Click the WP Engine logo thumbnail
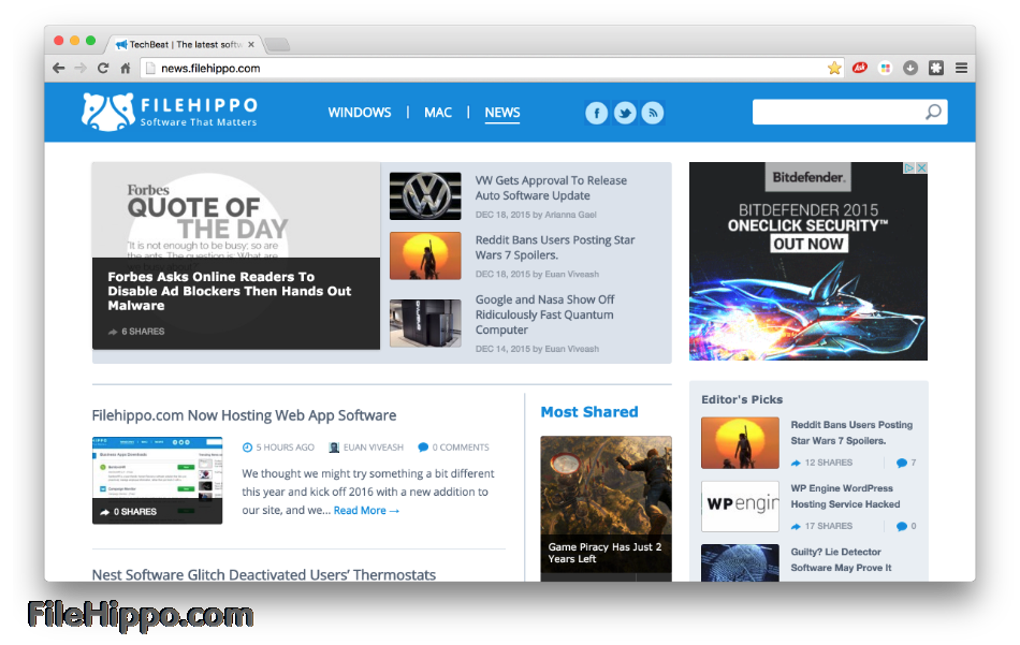1020x645 pixels. coord(740,506)
